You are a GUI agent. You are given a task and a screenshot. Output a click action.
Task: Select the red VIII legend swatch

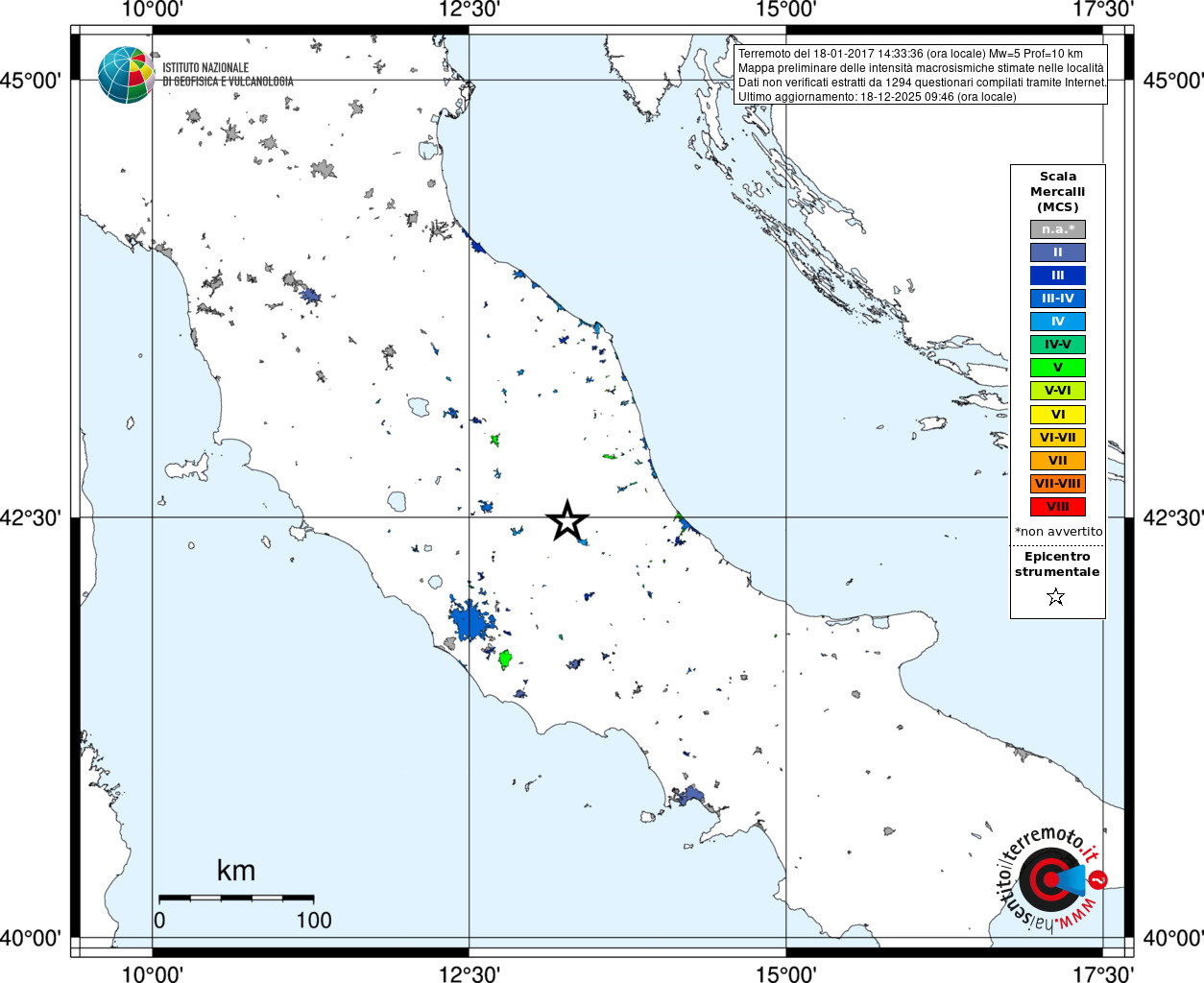click(1058, 507)
